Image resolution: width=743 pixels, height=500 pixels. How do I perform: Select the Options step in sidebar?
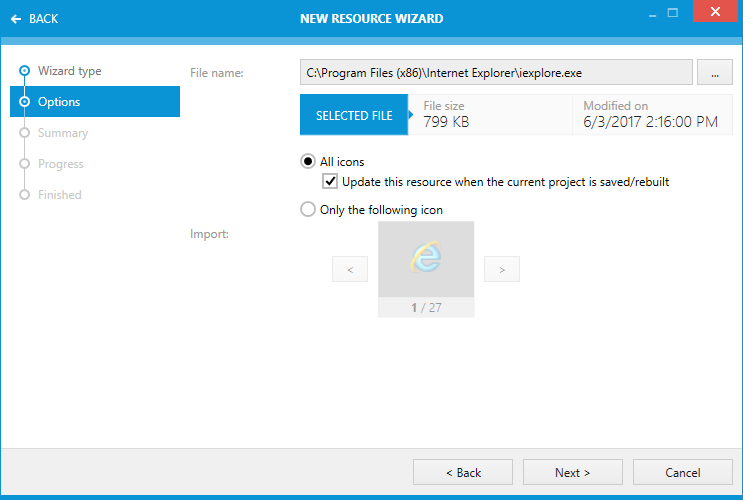point(59,102)
